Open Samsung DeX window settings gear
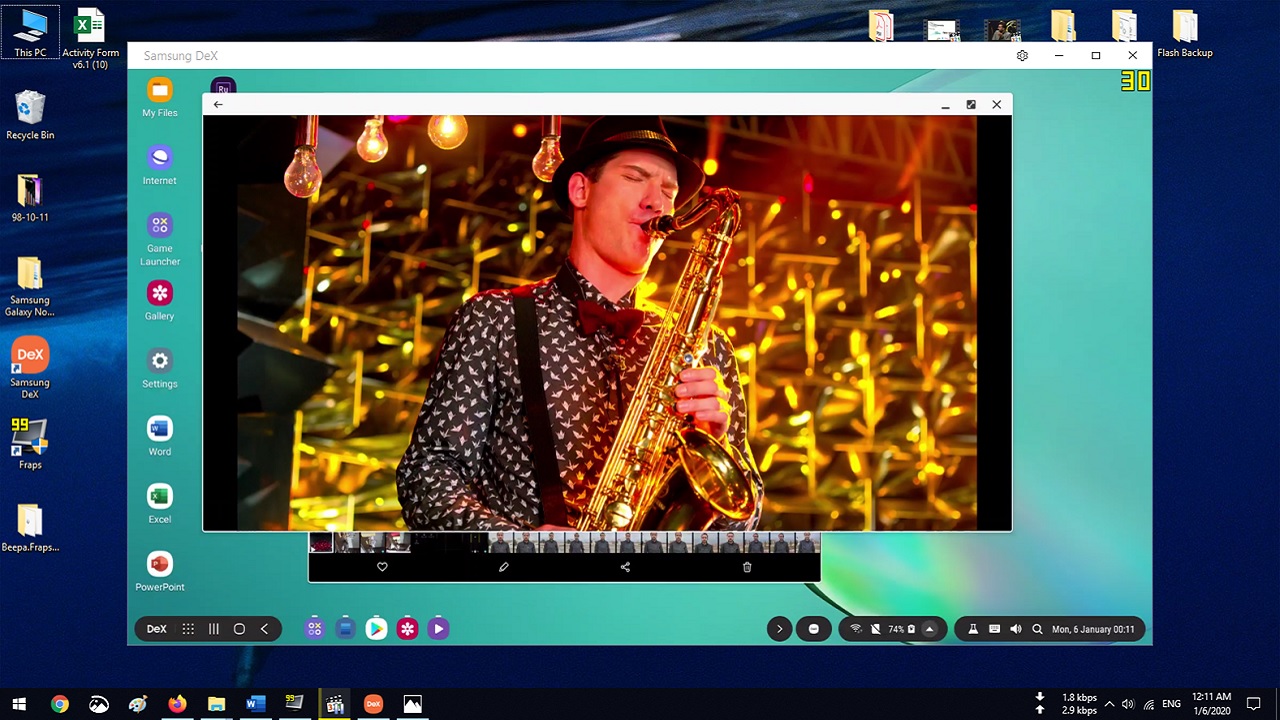1280x720 pixels. coord(1022,56)
